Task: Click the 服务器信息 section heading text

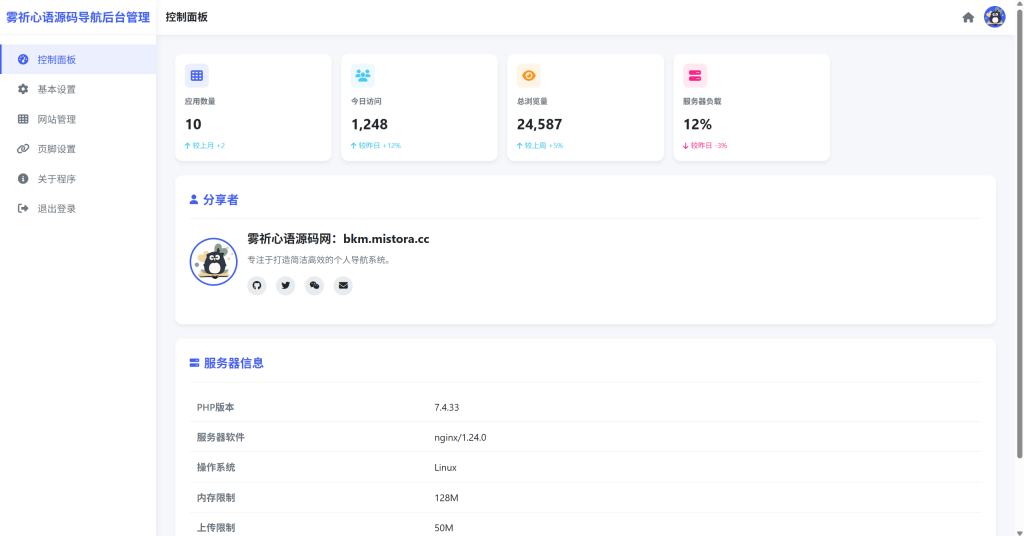Action: point(234,363)
